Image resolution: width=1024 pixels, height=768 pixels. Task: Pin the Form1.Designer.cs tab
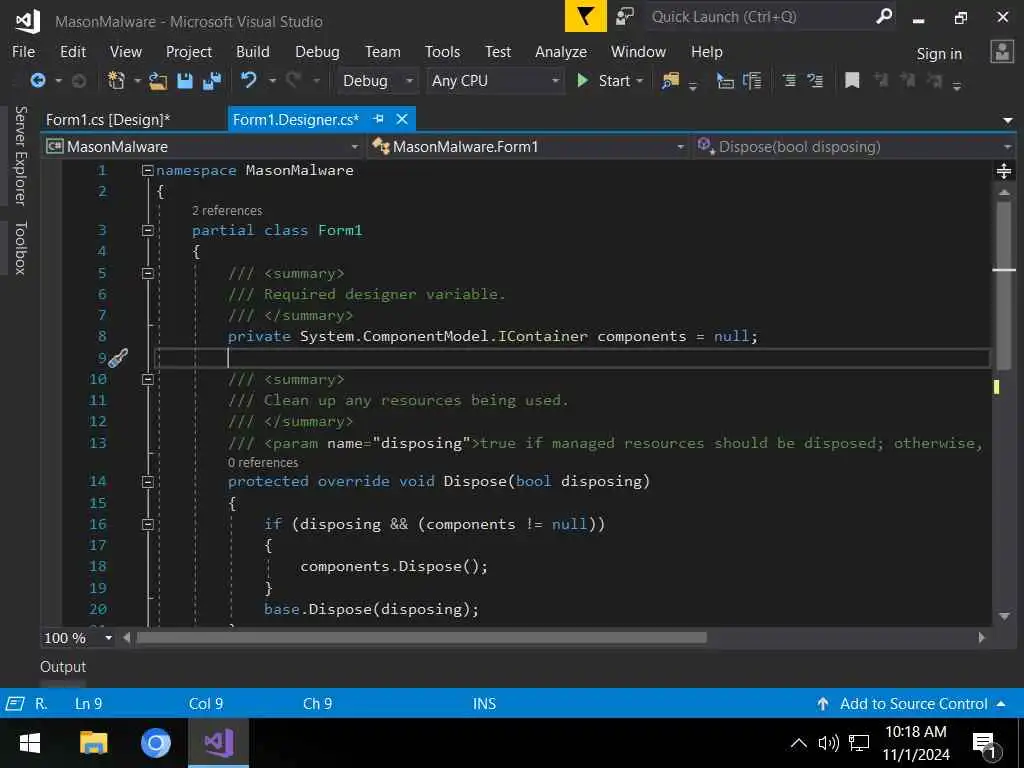pos(378,119)
